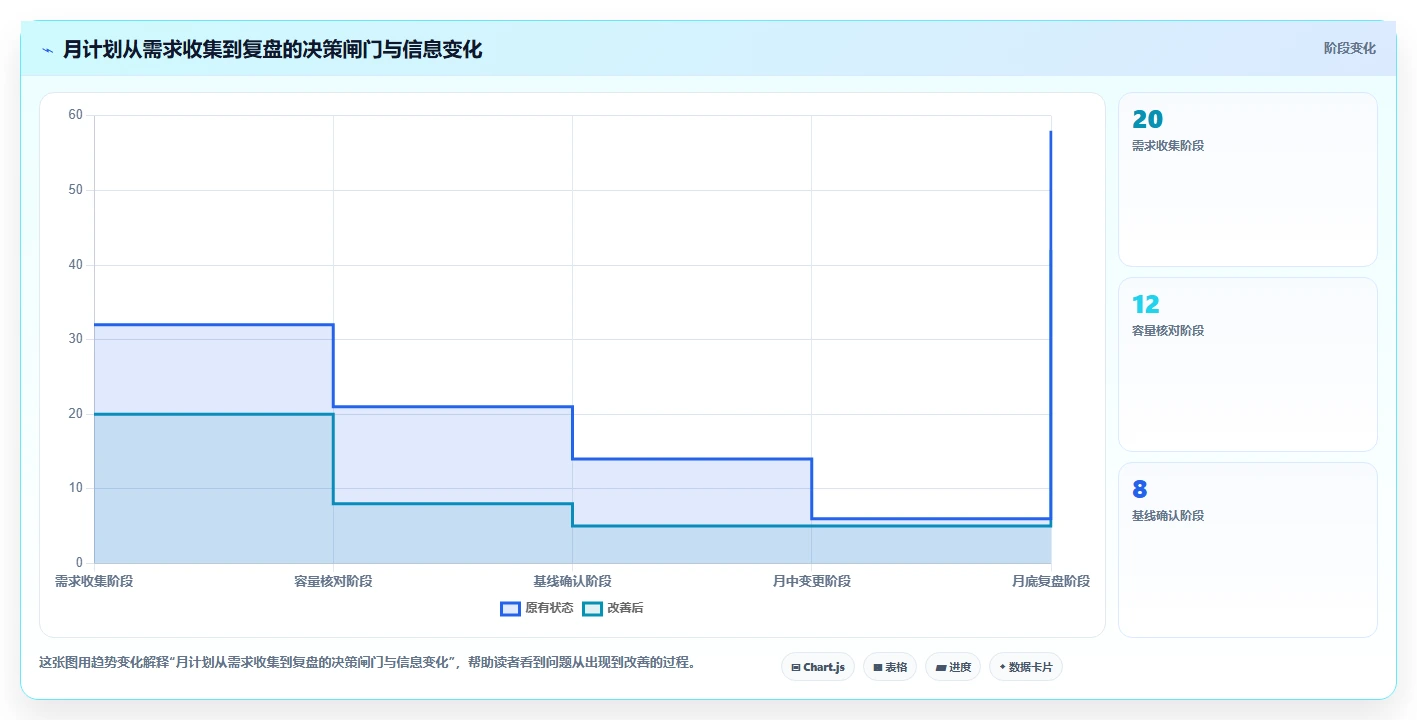
Task: Open the card showing value 8
Action: (1247, 549)
